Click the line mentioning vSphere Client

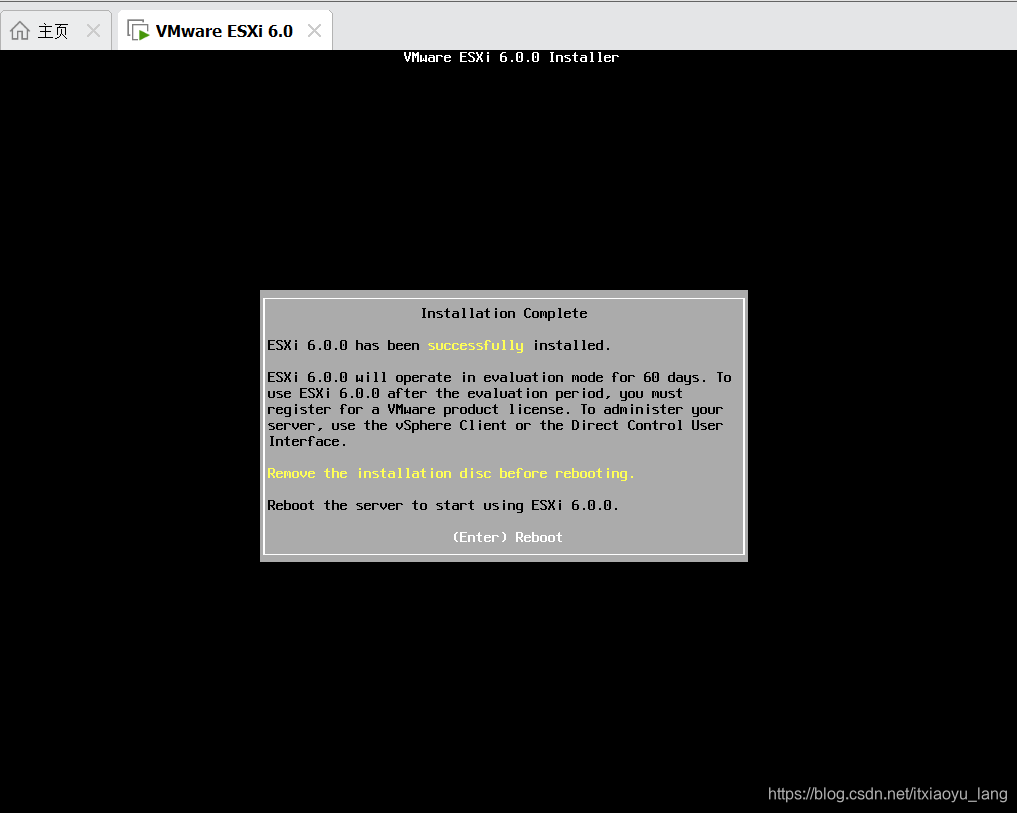click(x=495, y=426)
